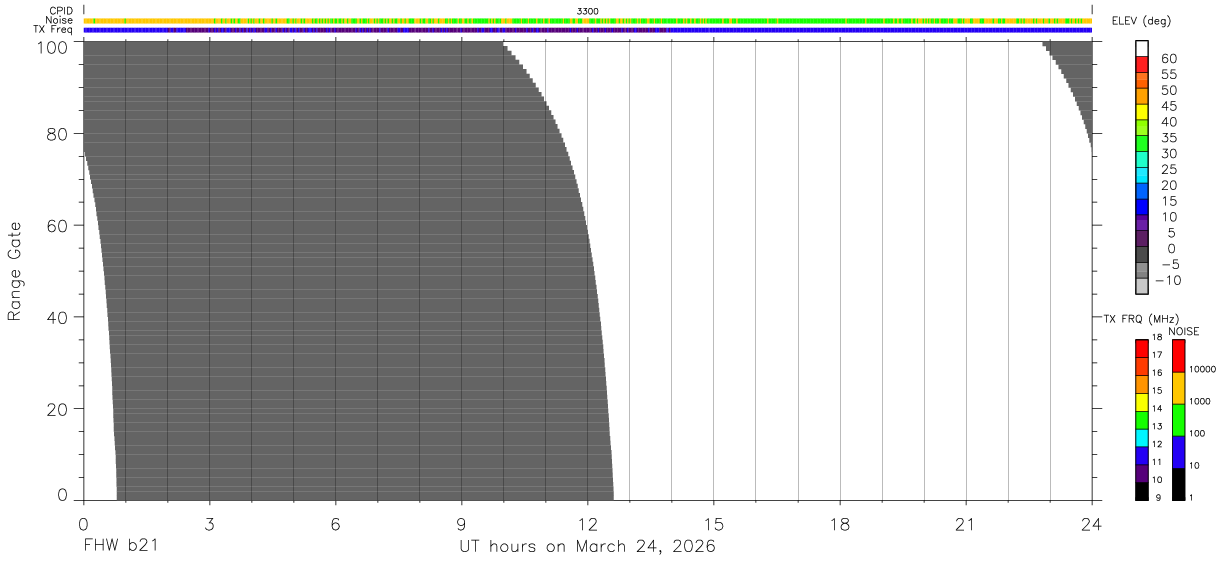
Task: Select the red ELEV swatch between 60 and 55
Action: 1142,64
